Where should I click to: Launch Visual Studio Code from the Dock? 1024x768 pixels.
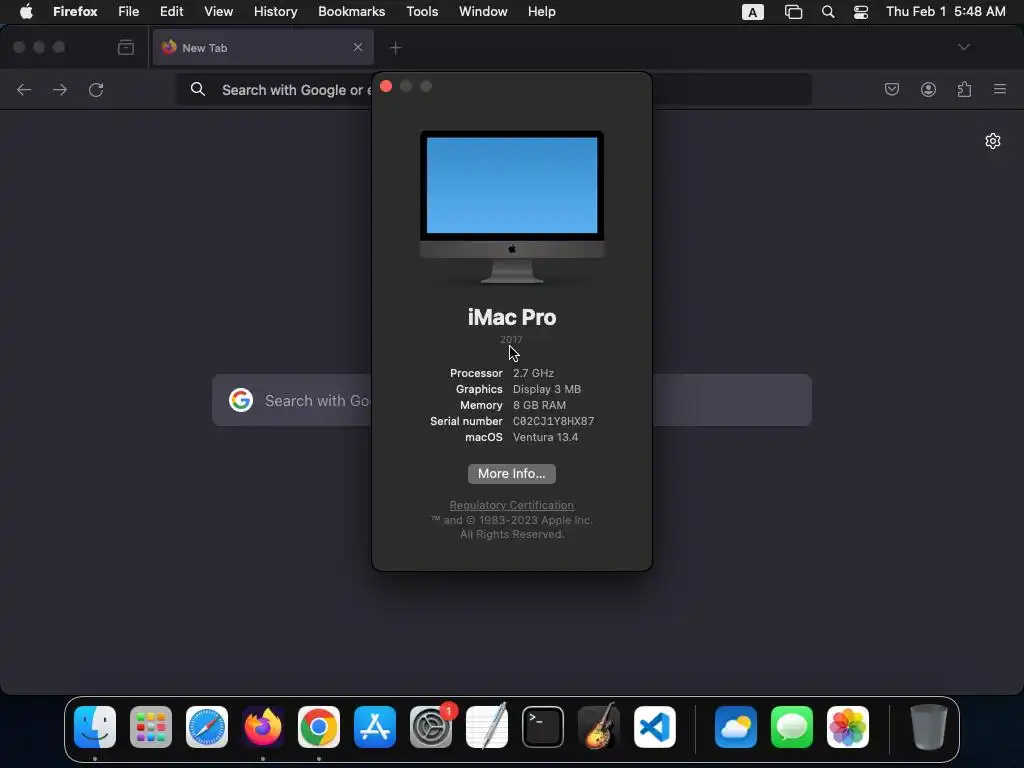tap(655, 727)
